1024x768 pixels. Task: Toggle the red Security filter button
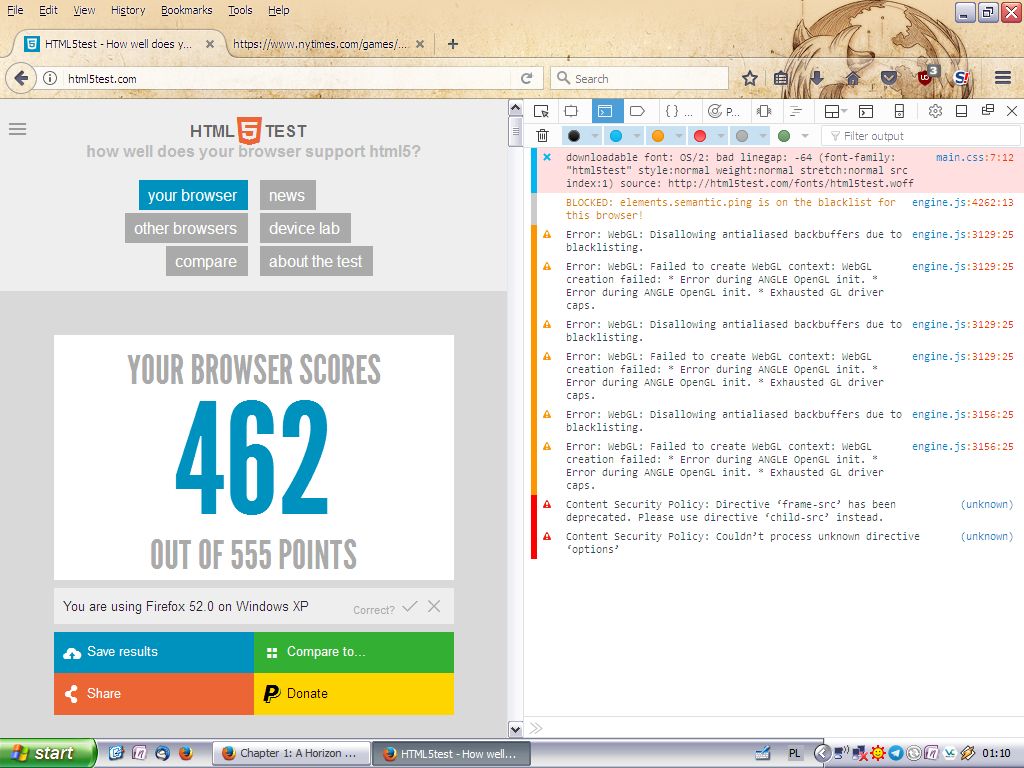coord(699,136)
